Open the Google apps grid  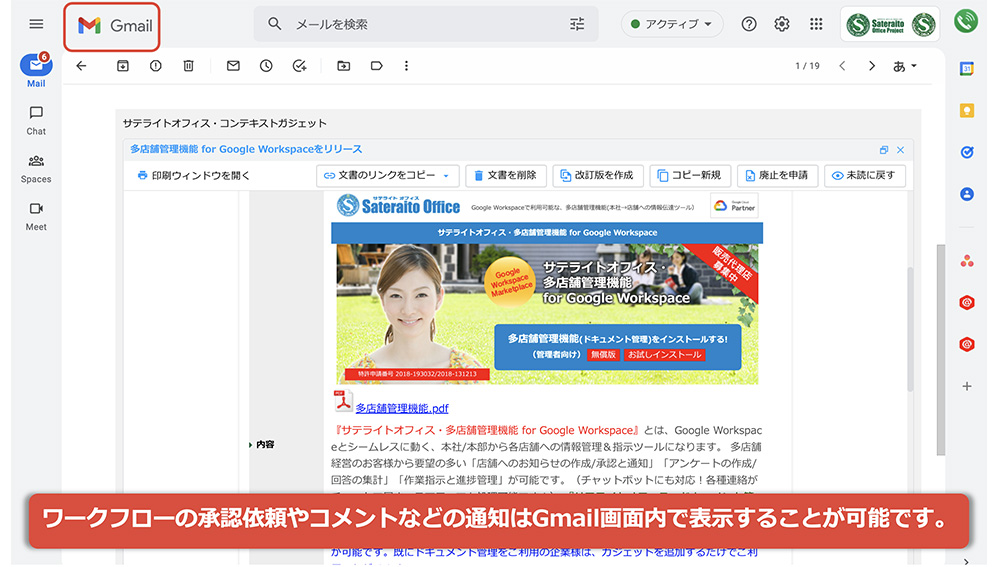(816, 24)
